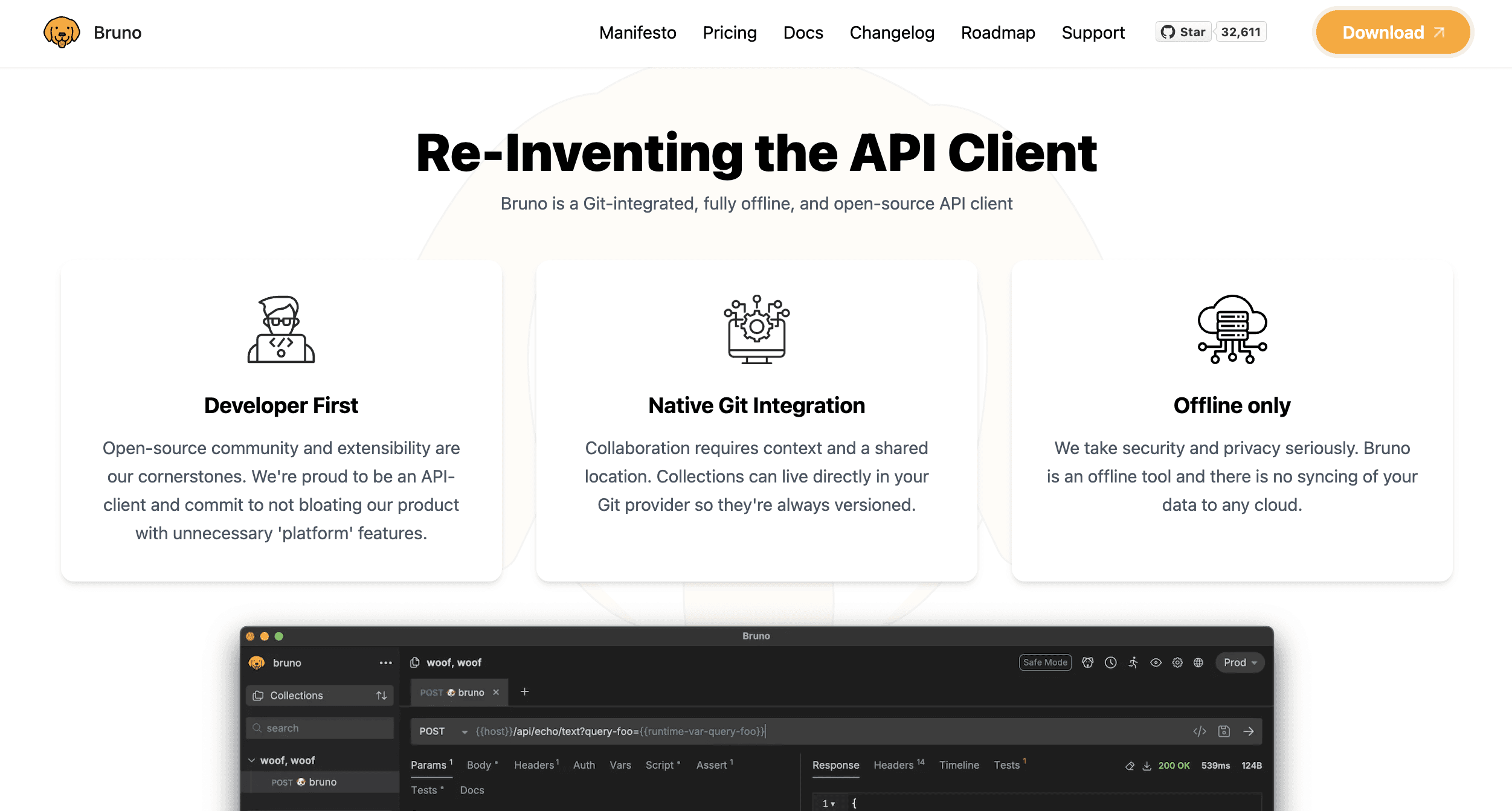This screenshot has width=1512, height=811.
Task: Click the orange Download button
Action: click(1392, 33)
